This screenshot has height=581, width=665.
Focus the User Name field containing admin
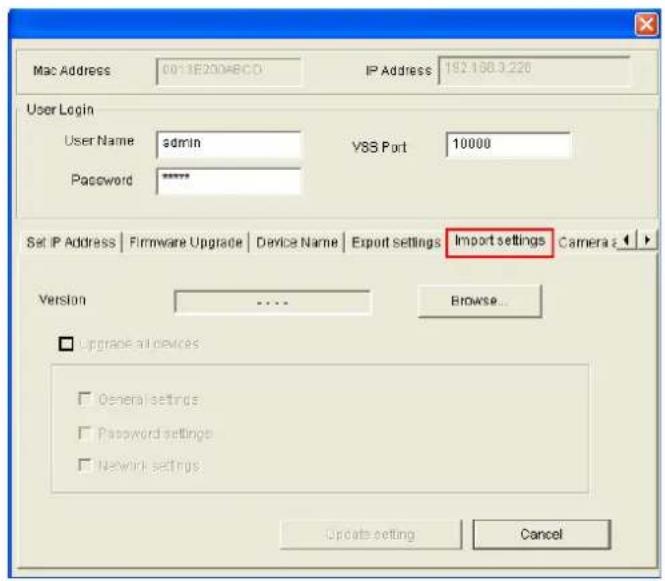229,144
